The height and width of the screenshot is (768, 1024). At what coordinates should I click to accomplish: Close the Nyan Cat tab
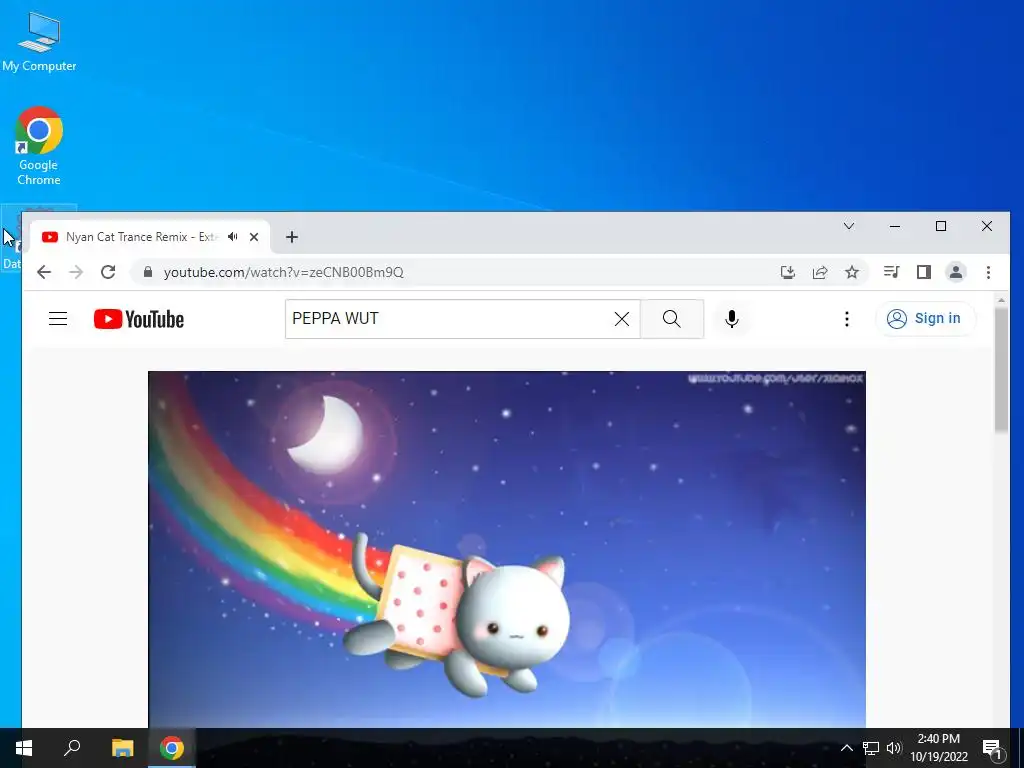point(254,237)
